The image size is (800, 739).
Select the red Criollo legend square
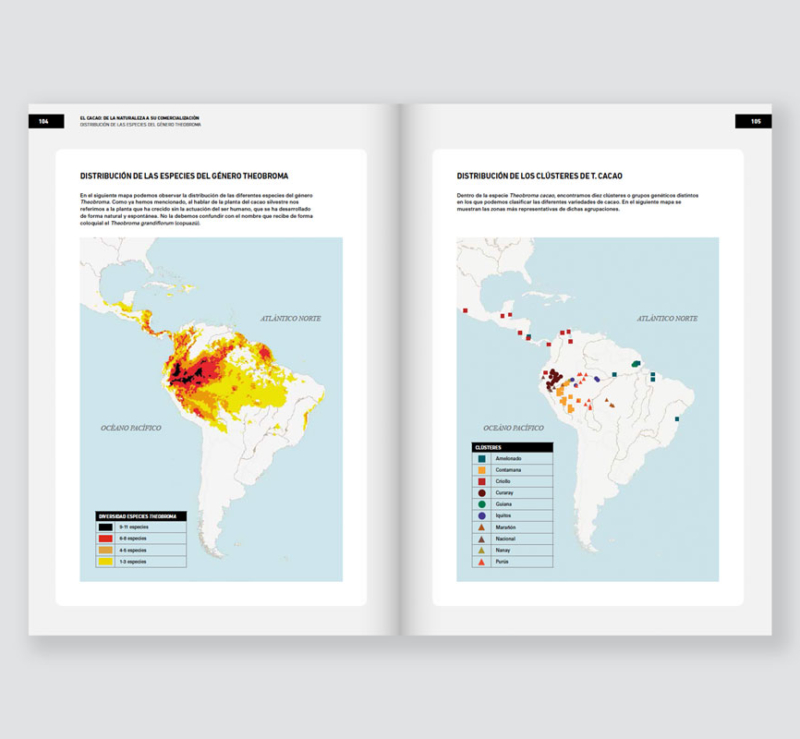coord(482,481)
